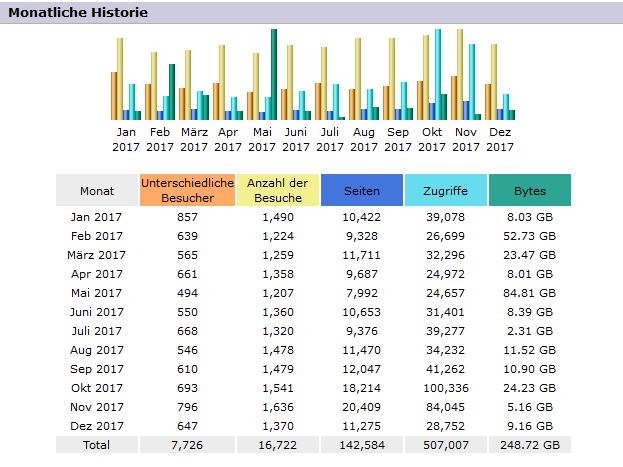
Task: Click the tall green Mai 2017 bytes bar
Action: click(273, 75)
